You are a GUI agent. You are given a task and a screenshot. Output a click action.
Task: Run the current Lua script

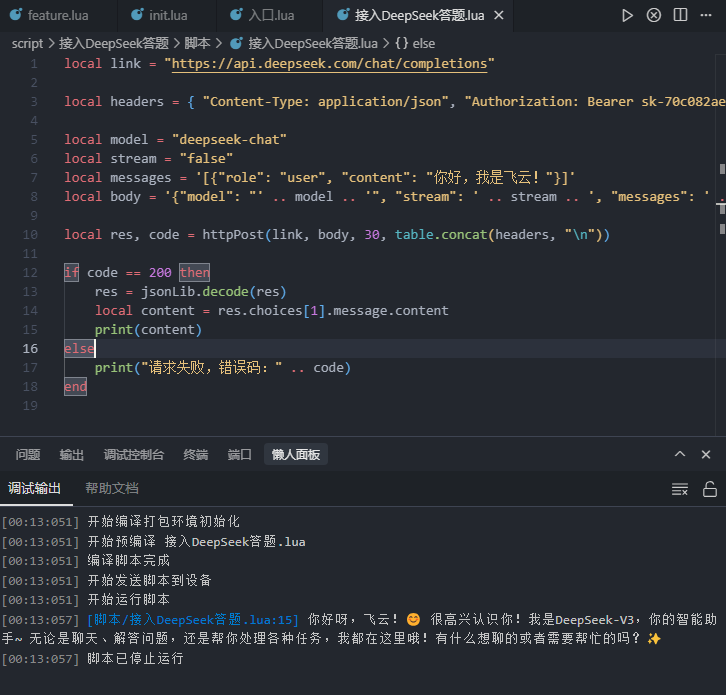tap(627, 15)
